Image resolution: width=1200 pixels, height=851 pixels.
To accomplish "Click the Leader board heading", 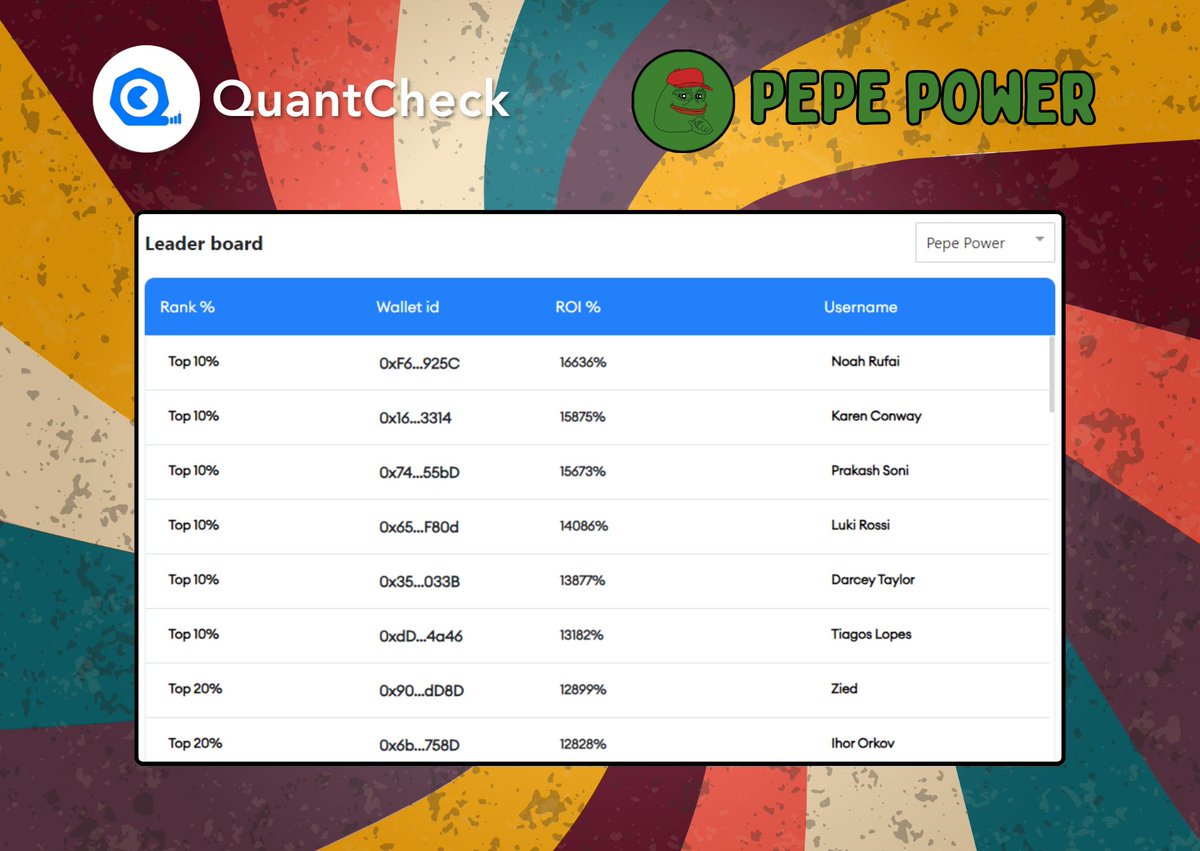I will point(204,243).
